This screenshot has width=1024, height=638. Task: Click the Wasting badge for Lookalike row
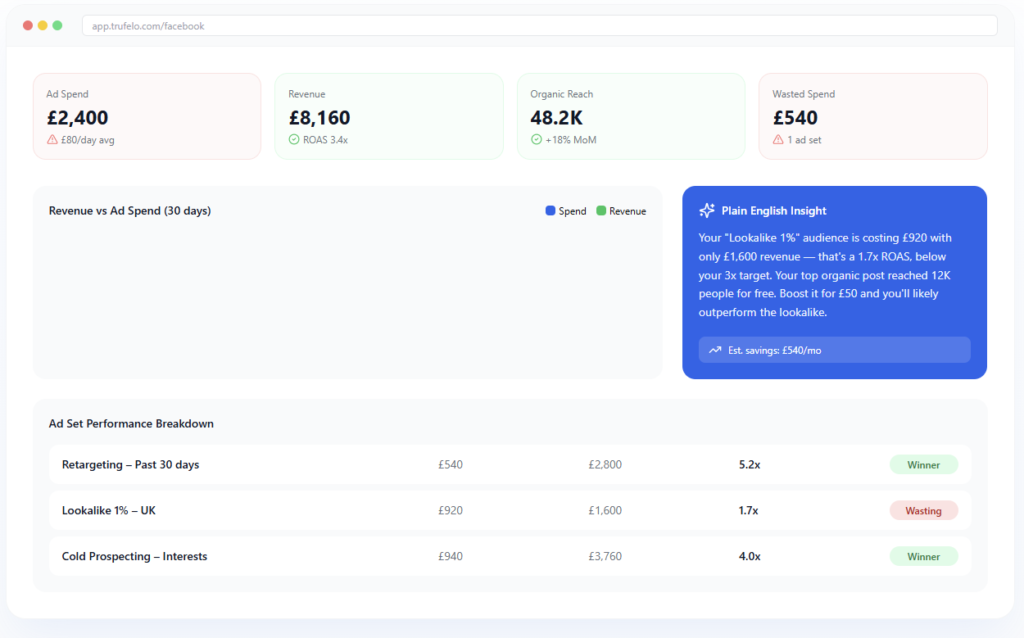[923, 511]
